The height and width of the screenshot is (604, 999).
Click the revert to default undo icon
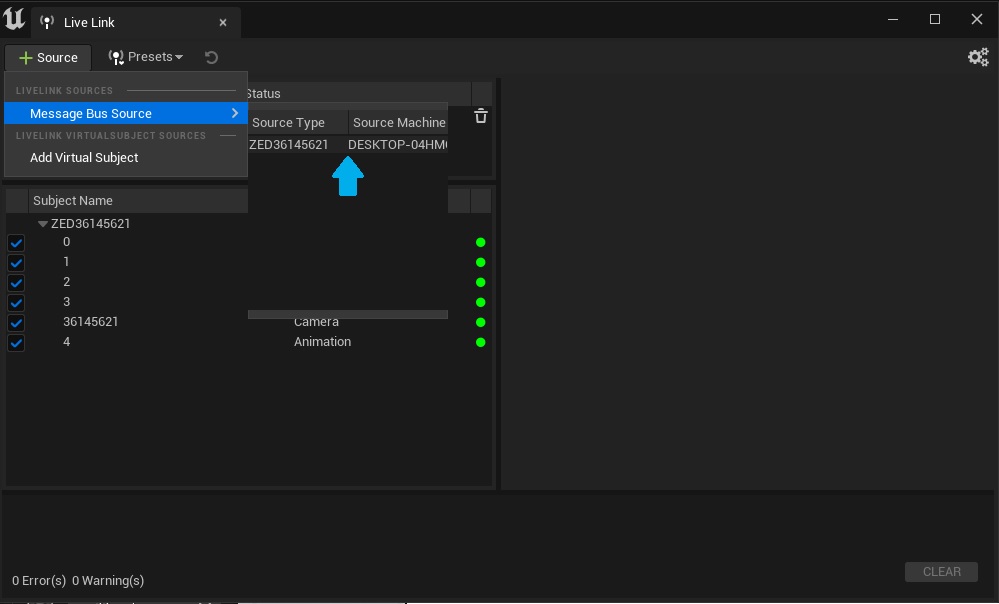(x=212, y=58)
